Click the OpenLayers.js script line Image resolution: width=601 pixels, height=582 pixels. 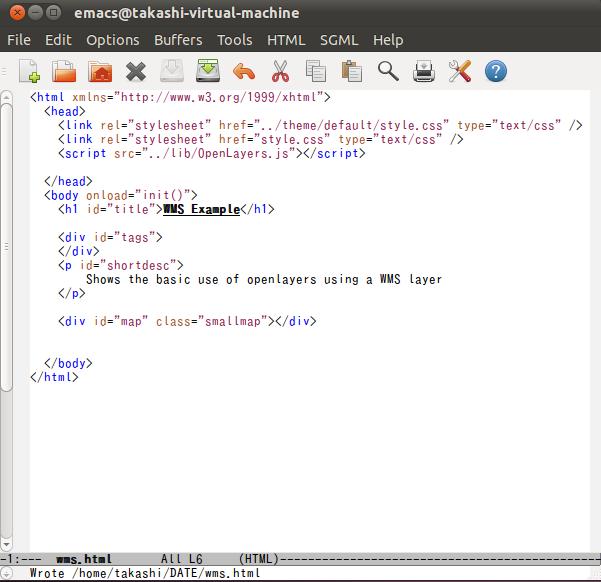point(212,153)
